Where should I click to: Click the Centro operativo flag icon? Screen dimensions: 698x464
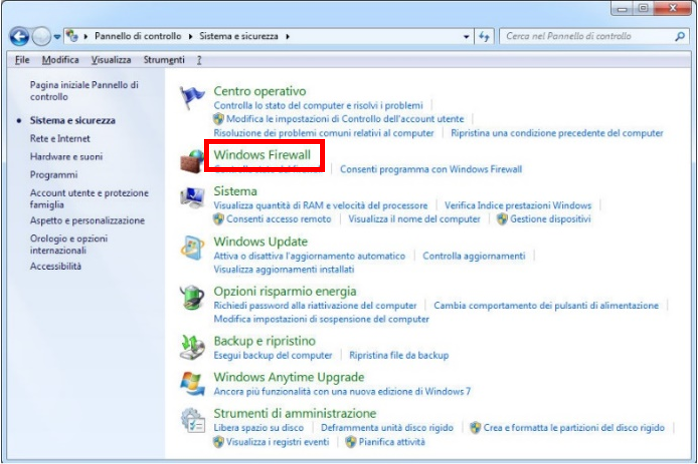tap(192, 98)
